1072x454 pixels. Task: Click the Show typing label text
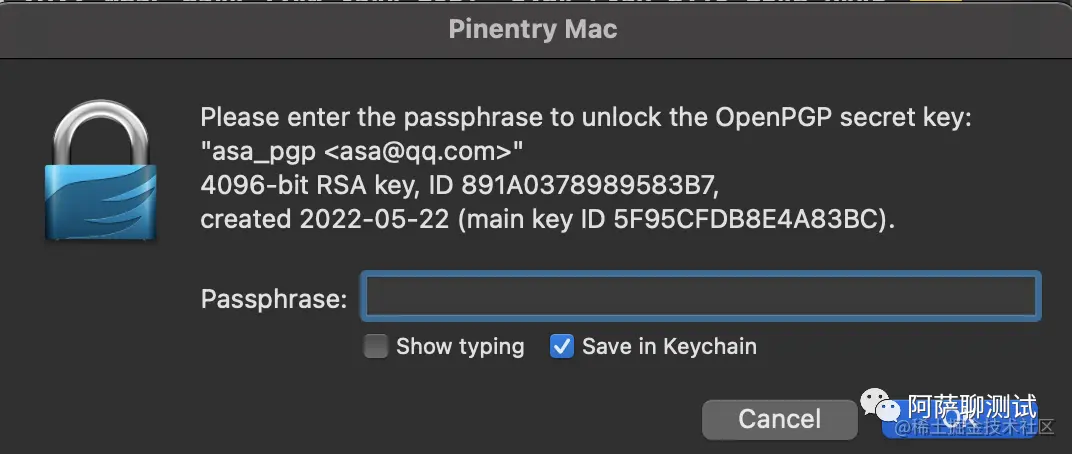click(460, 347)
